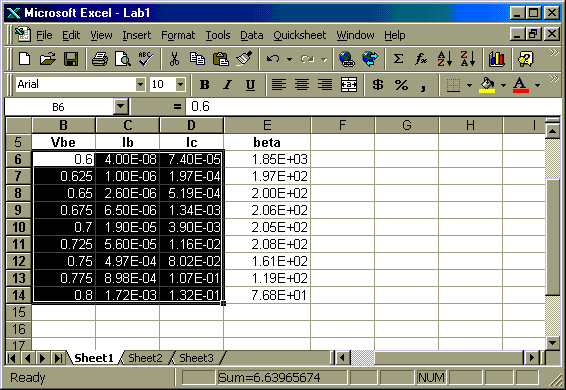Screen dimensions: 566x390
Task: Apply Percent style icon
Action: pos(401,85)
